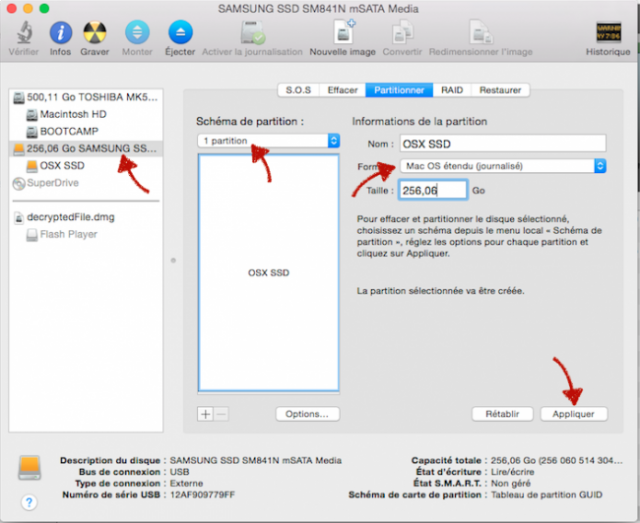Click the sidebar resize handle dot

click(173, 260)
